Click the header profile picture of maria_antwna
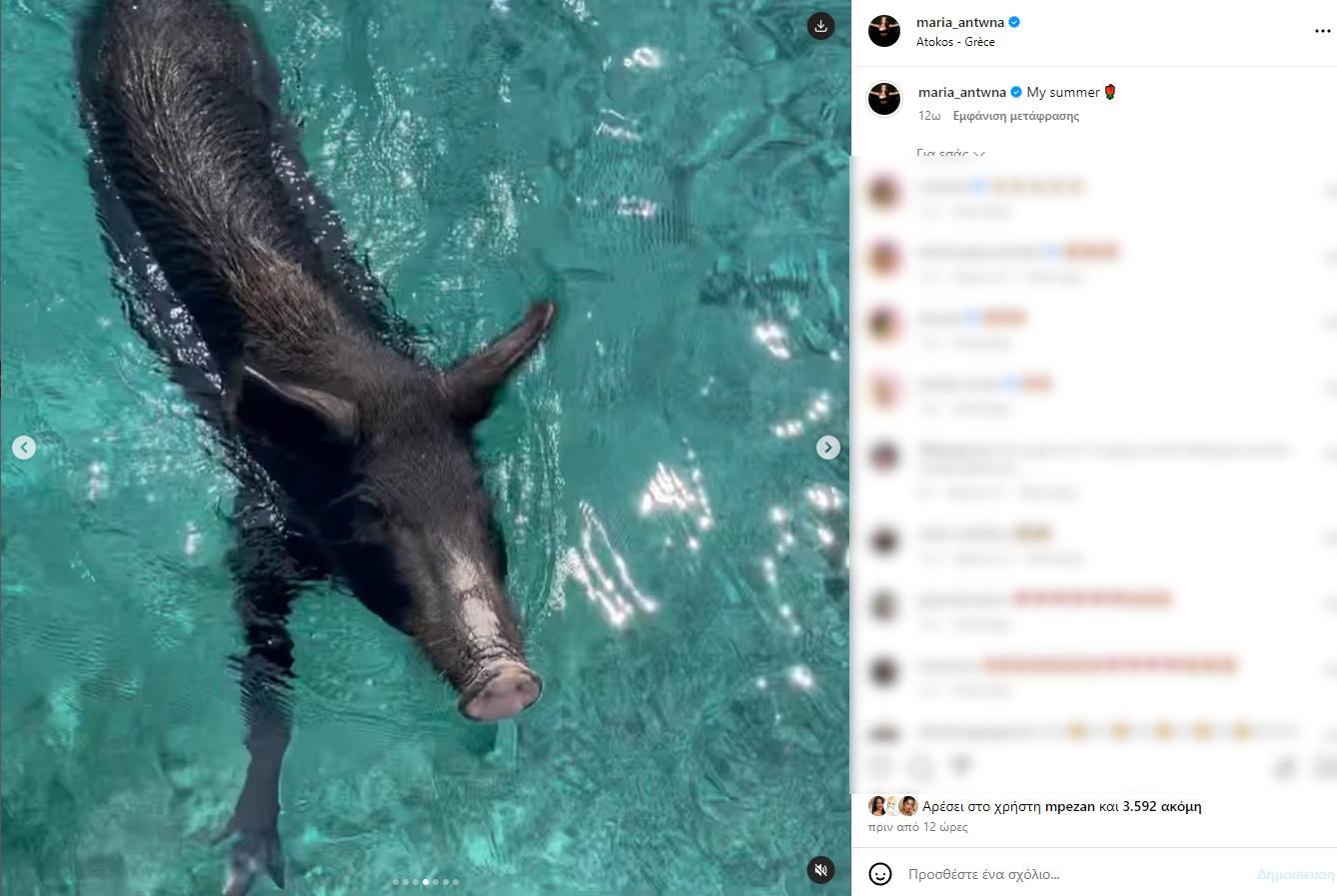The width and height of the screenshot is (1337, 896). pyautogui.click(x=884, y=31)
